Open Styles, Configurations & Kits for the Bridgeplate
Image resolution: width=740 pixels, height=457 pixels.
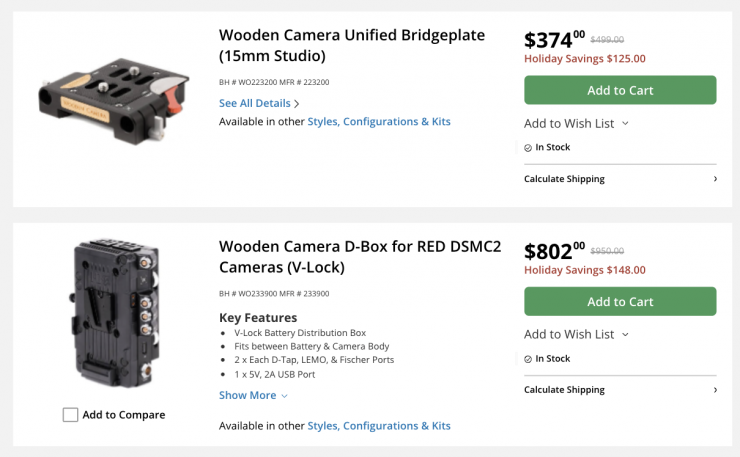pos(379,122)
